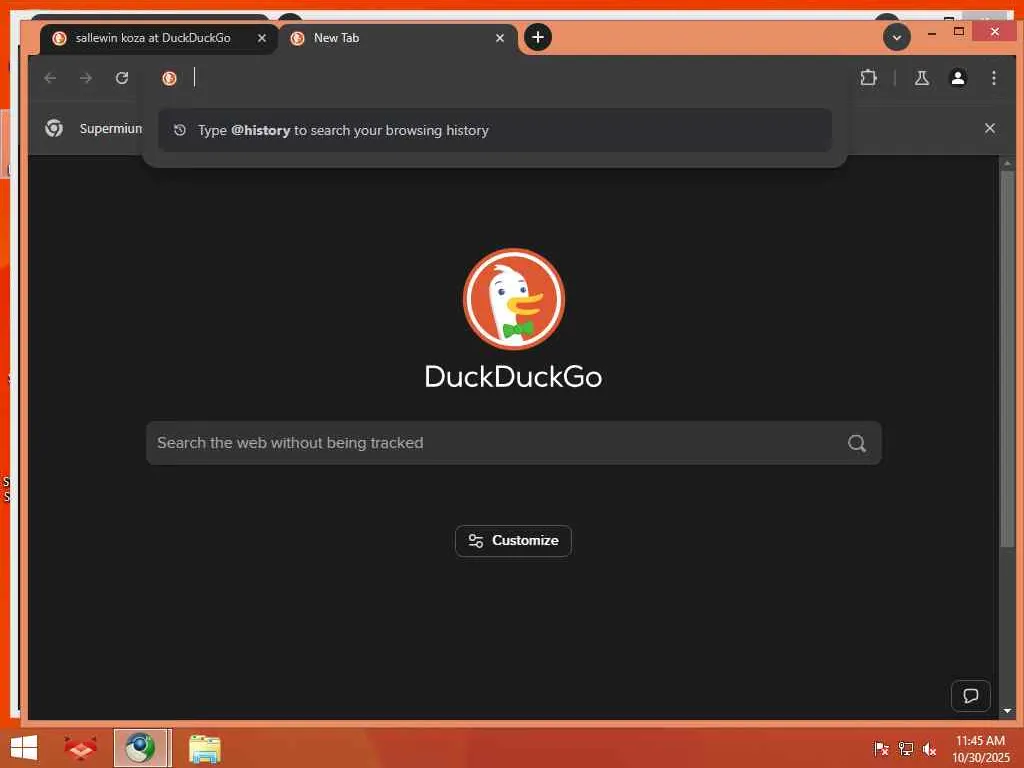Screen dimensions: 1024x768
Task: Open the three-dot browser menu
Action: (994, 78)
